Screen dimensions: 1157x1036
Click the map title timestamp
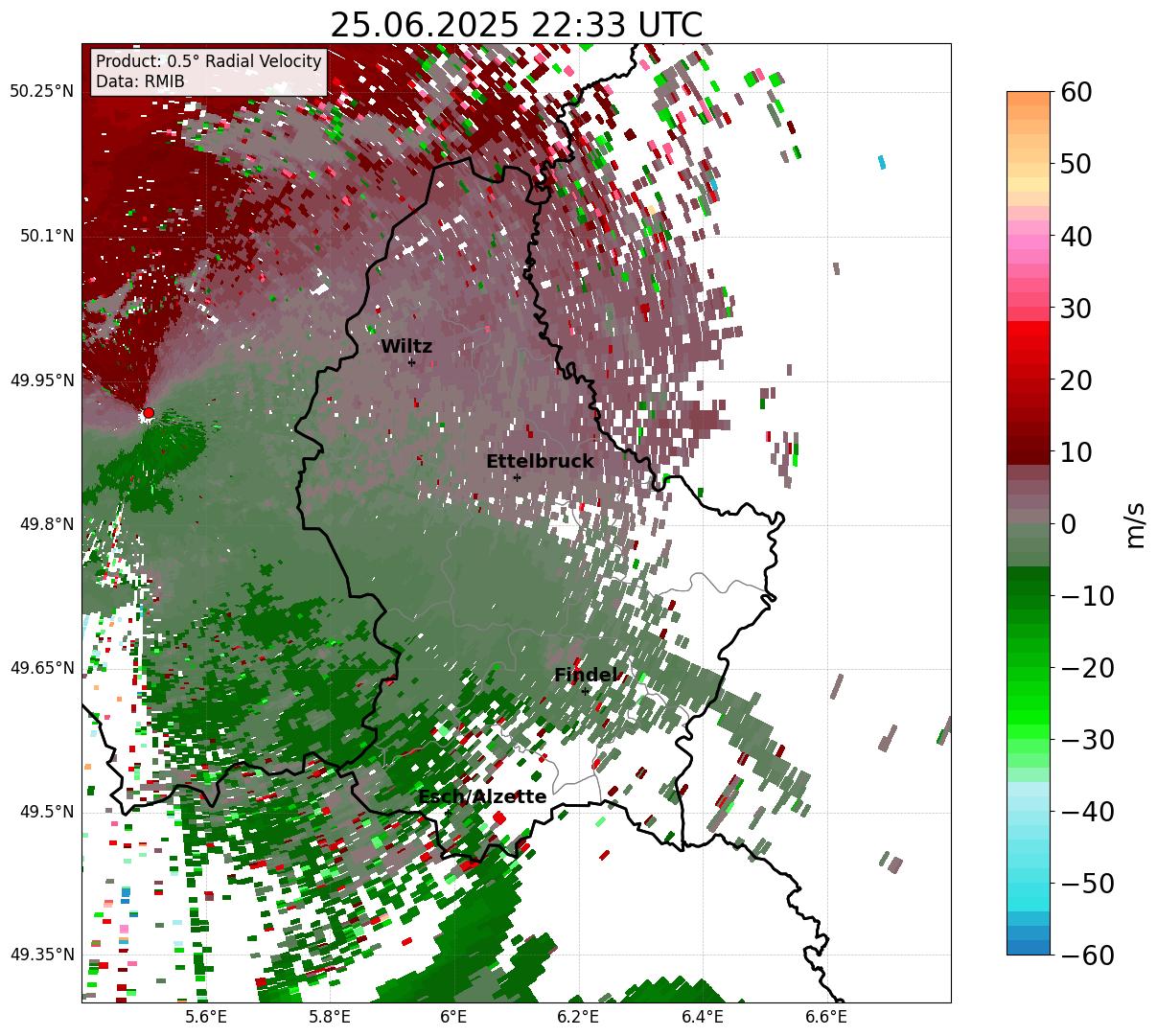pos(516,25)
